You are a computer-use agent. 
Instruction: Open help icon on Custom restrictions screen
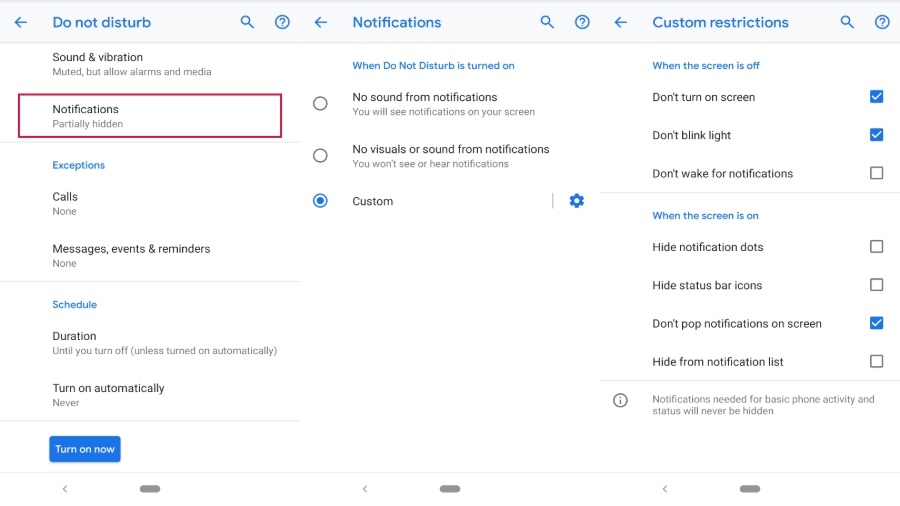click(882, 22)
